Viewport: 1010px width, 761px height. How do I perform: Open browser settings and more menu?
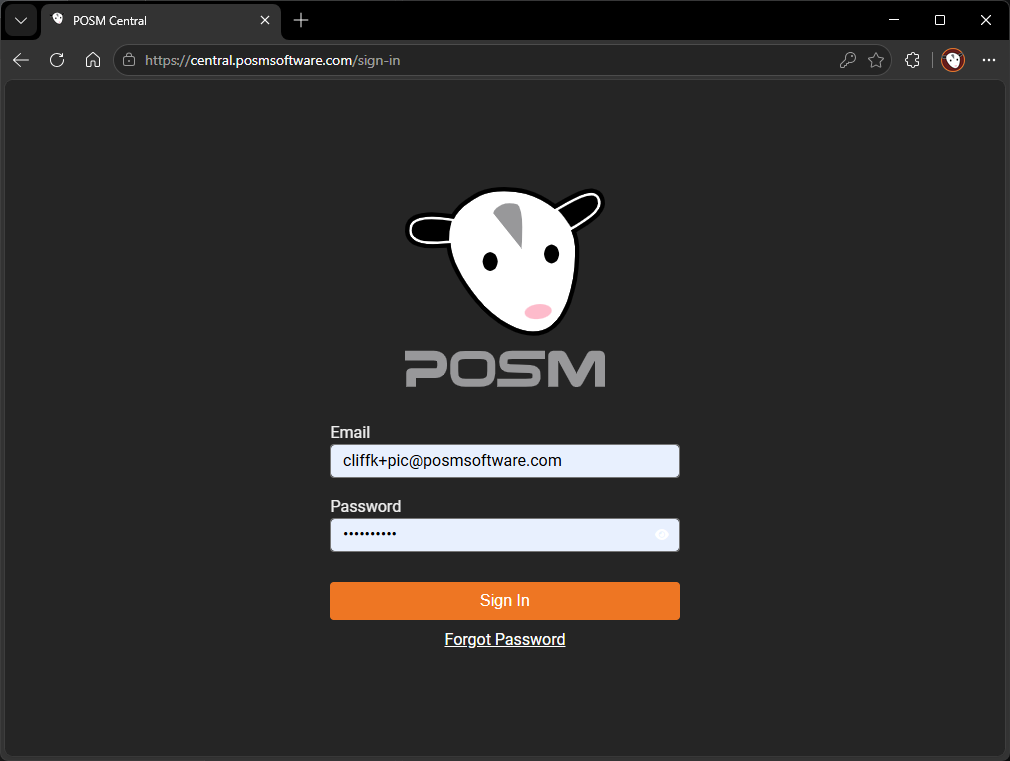[x=989, y=61]
